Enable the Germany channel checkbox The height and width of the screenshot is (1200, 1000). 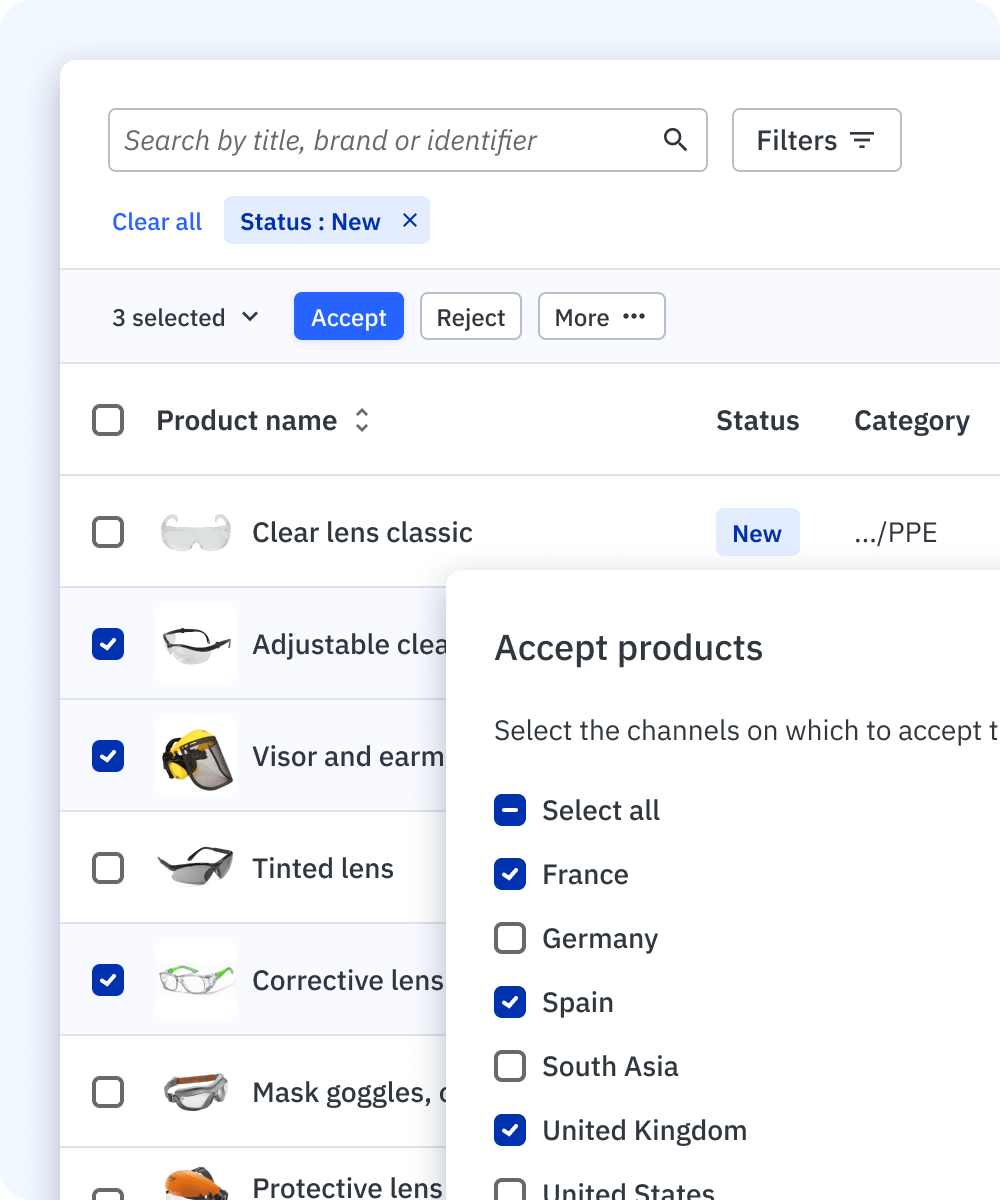coord(510,938)
